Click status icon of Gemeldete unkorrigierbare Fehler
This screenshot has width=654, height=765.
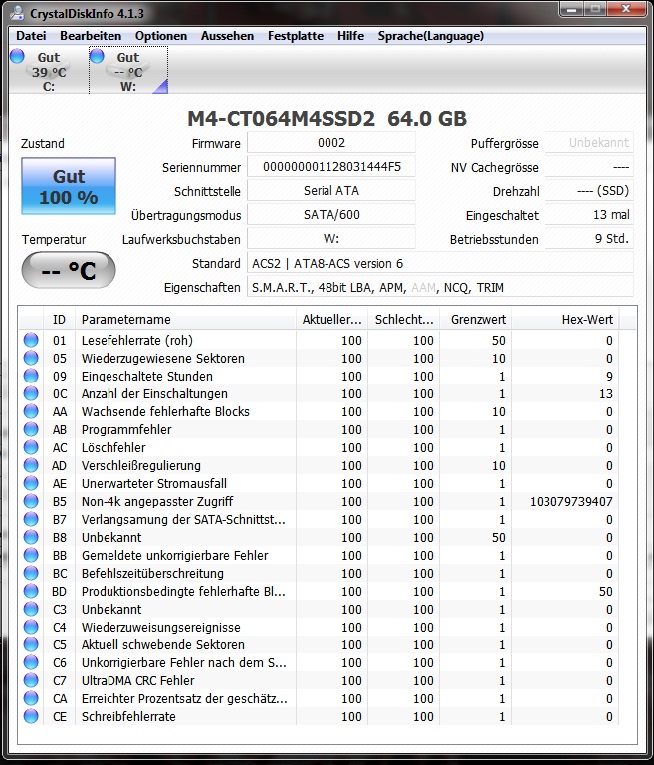coord(31,555)
